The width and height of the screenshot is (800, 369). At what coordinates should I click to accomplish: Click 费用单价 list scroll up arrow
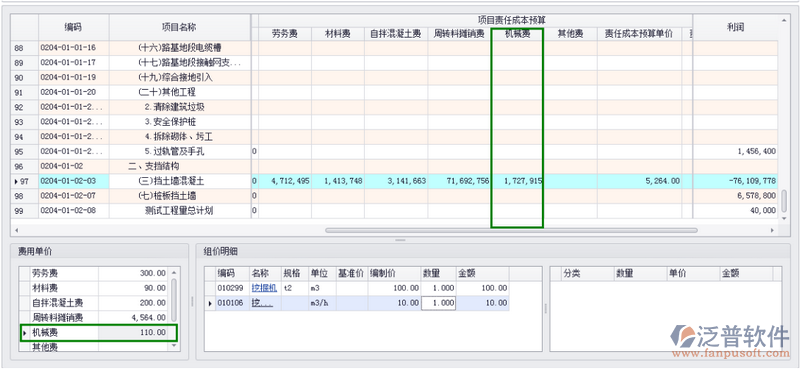tap(174, 273)
